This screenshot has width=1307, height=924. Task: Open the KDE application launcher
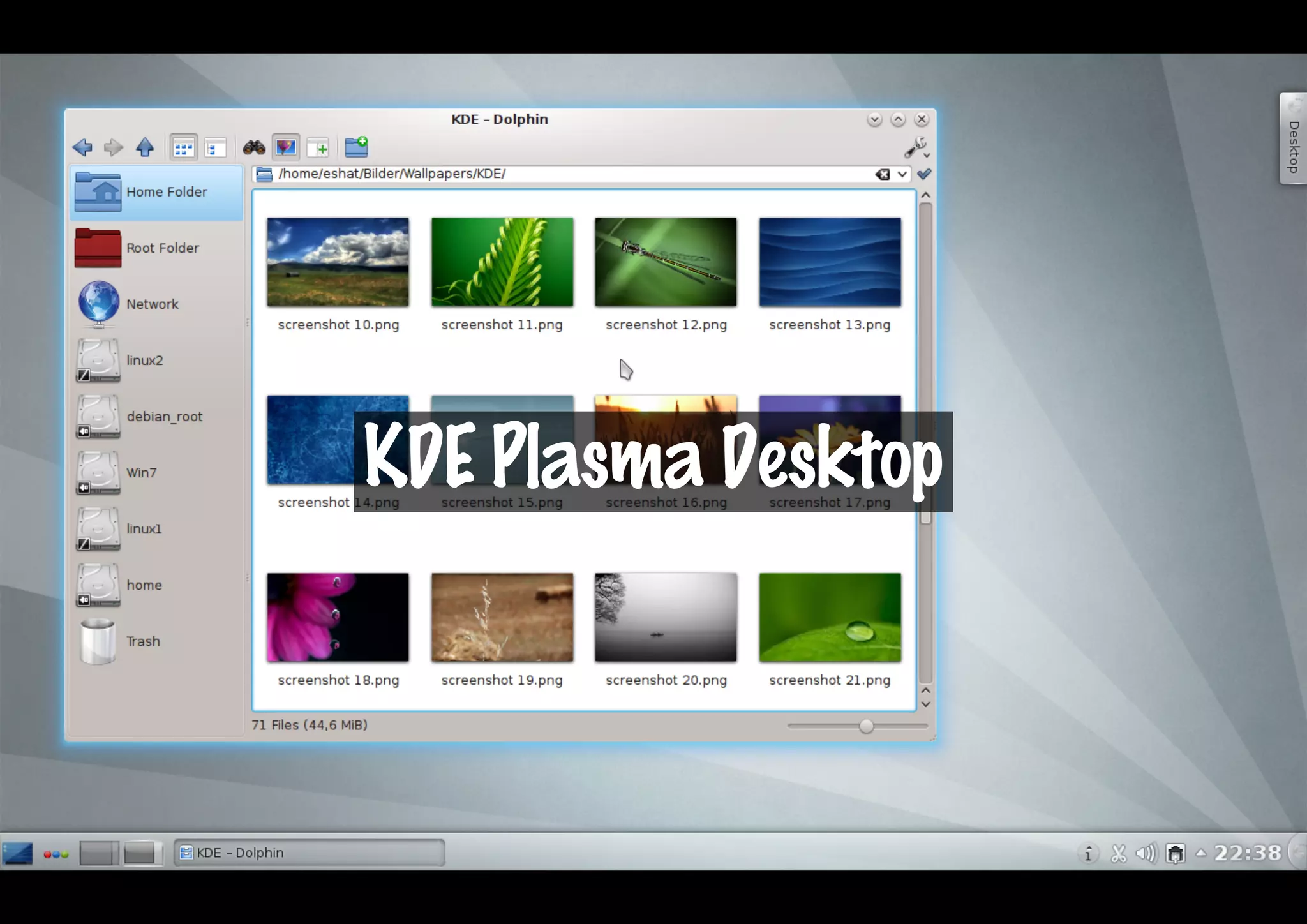pyautogui.click(x=17, y=853)
